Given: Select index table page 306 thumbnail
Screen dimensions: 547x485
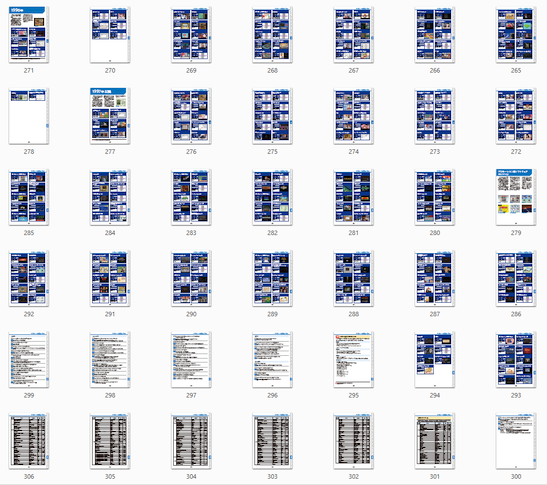Looking at the screenshot, I should pyautogui.click(x=29, y=441).
